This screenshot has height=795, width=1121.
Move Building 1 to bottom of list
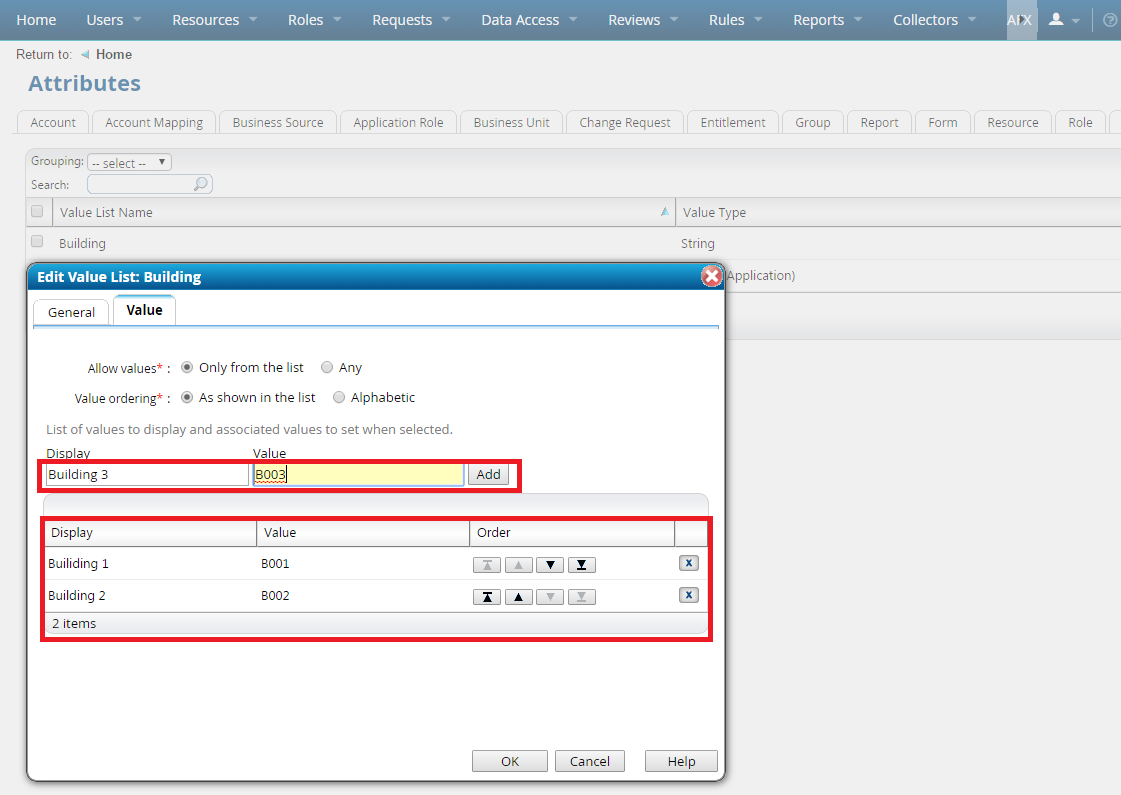tap(581, 565)
